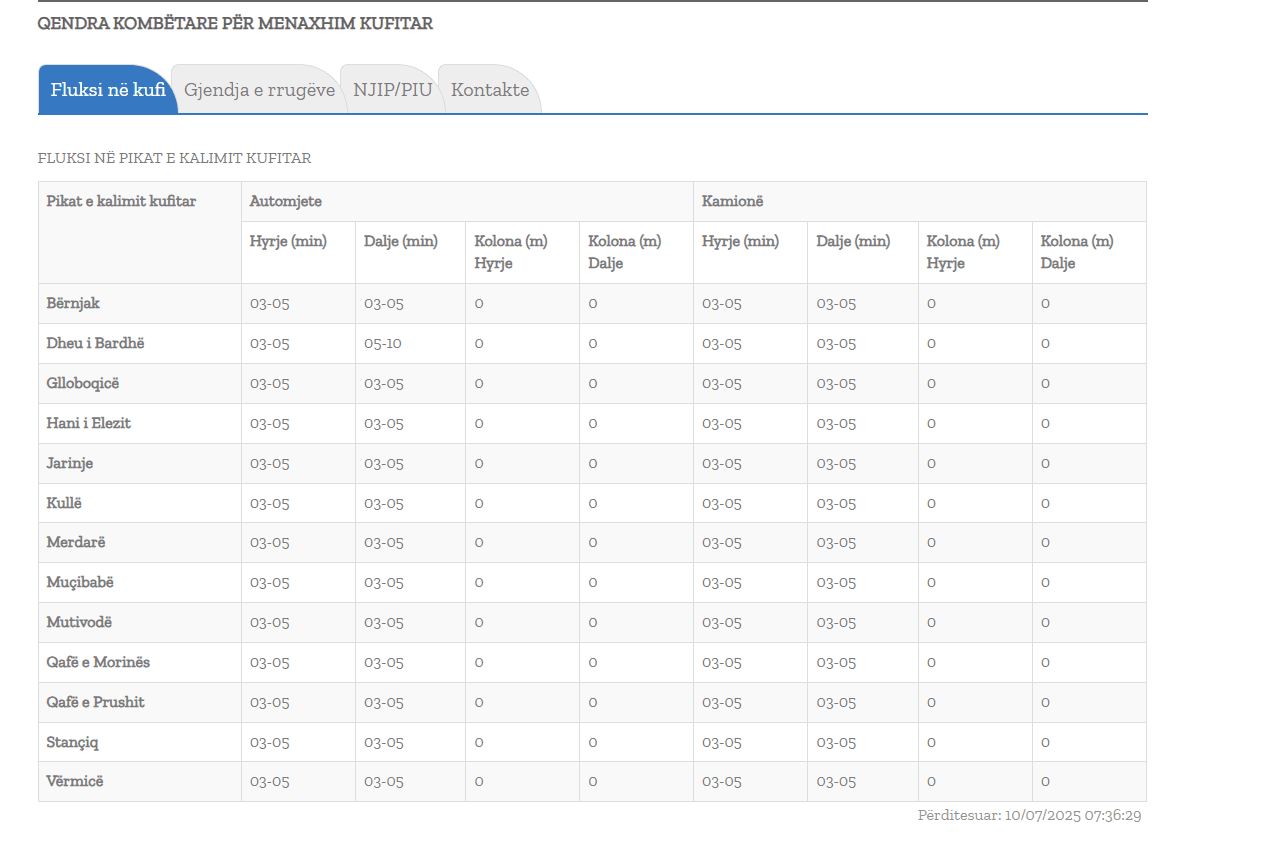The width and height of the screenshot is (1278, 857).
Task: Go to the Kontakte tab
Action: (489, 90)
